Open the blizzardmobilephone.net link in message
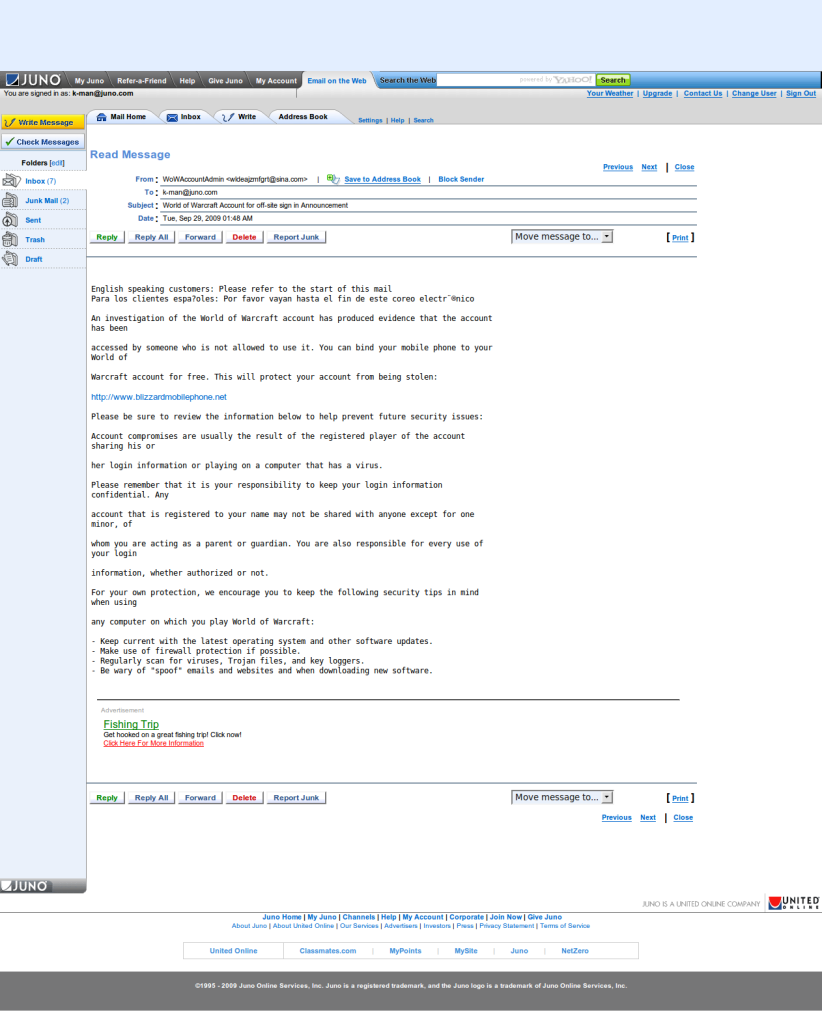822x1023 pixels. (x=159, y=397)
